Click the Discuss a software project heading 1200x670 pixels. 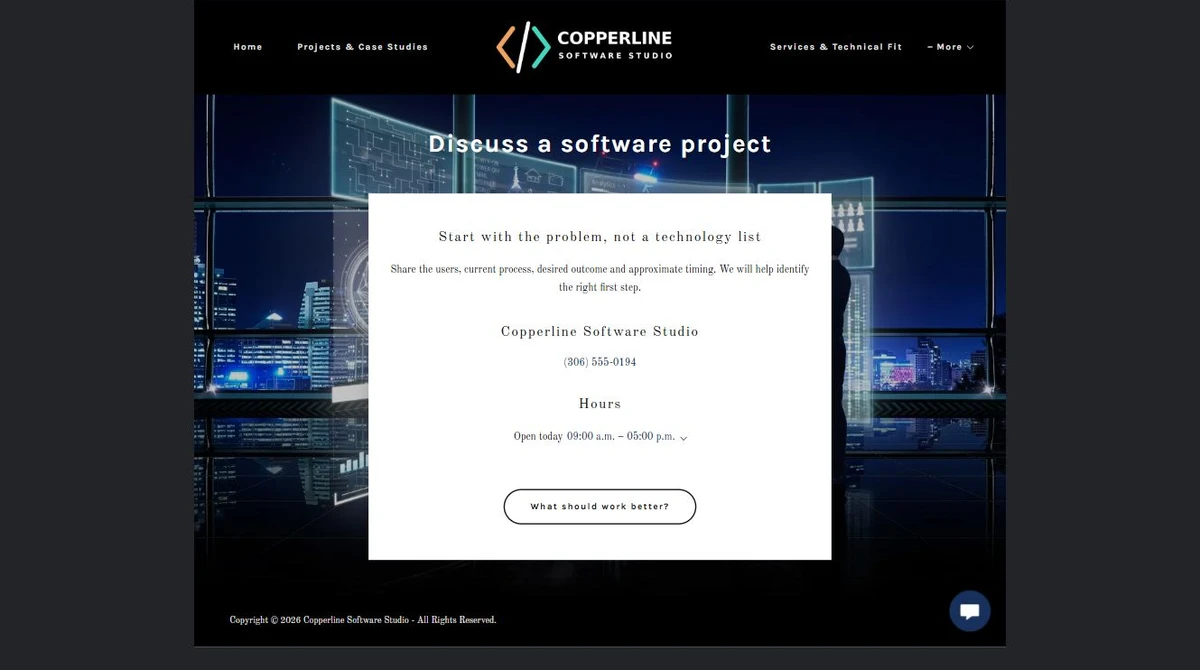tap(600, 144)
